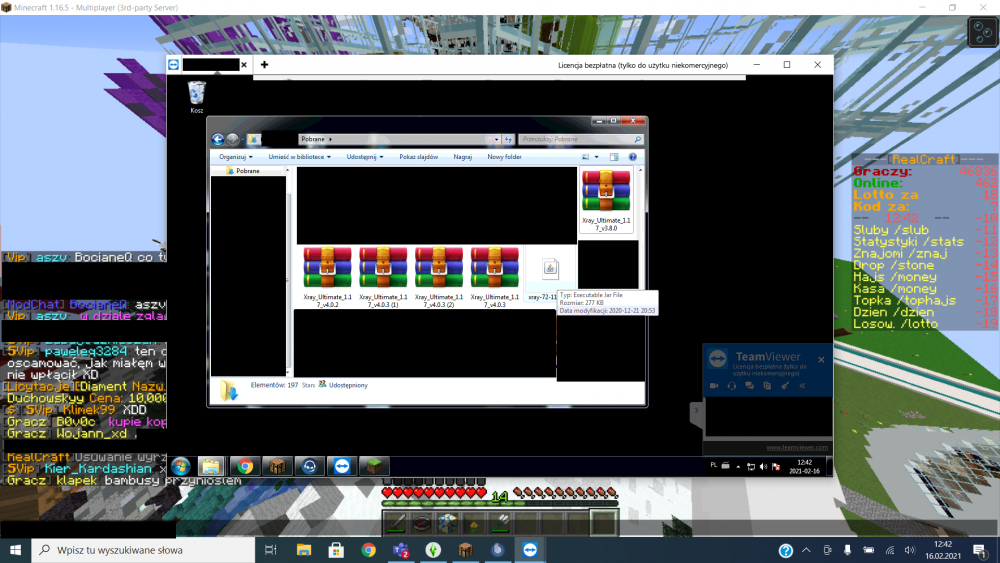Expand the Organizuj dropdown menu
1000x563 pixels.
click(236, 157)
